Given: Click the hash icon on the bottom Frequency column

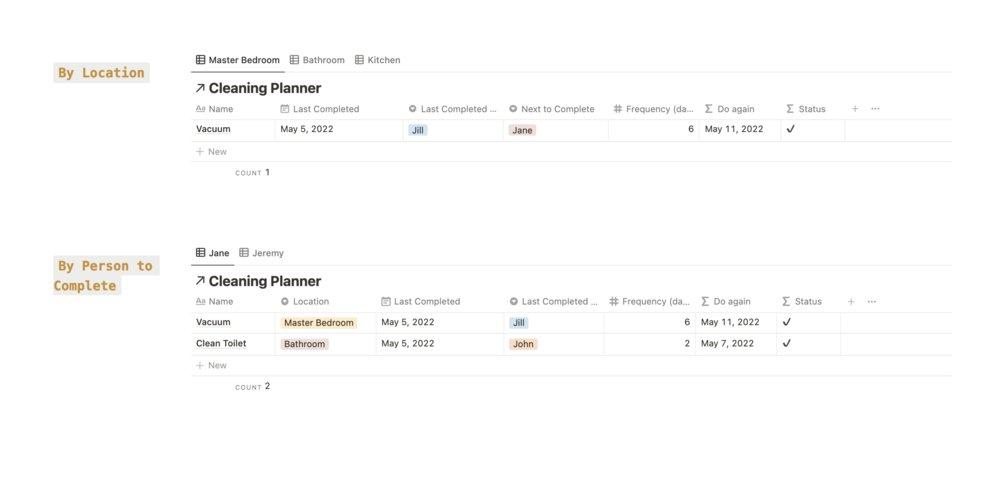Looking at the screenshot, I should 614,301.
